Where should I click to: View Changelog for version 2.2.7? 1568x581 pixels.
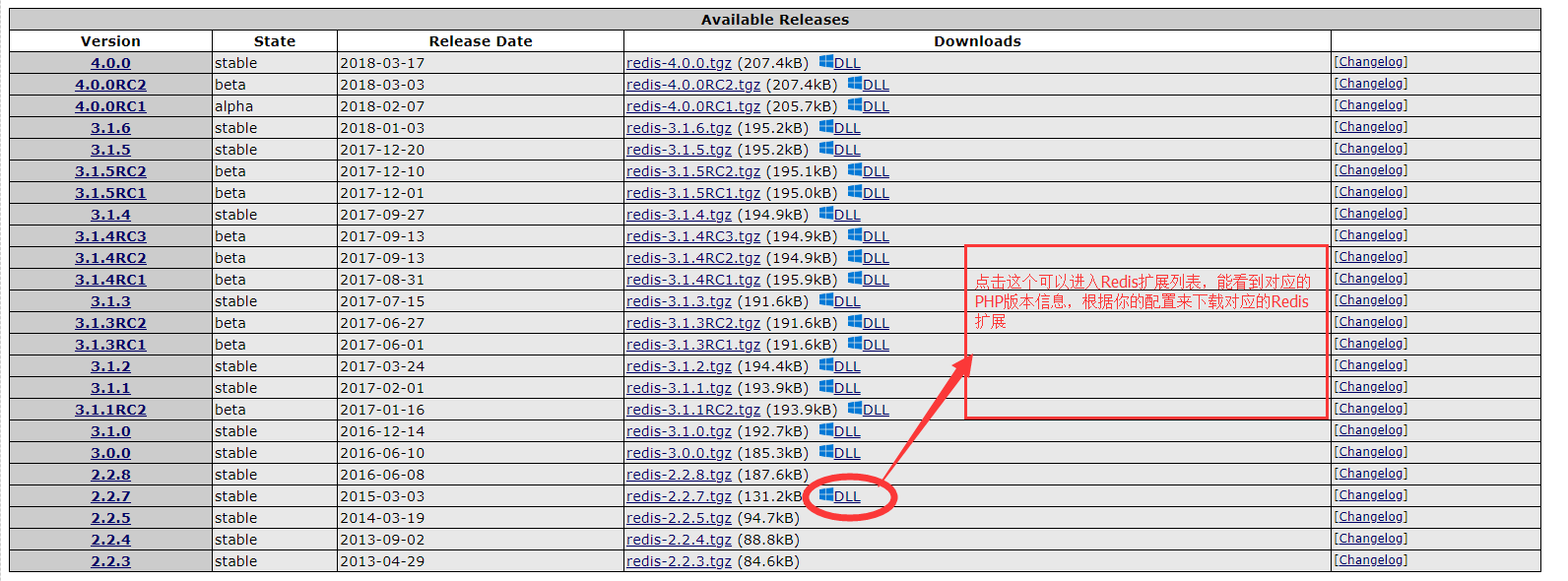coord(1371,495)
